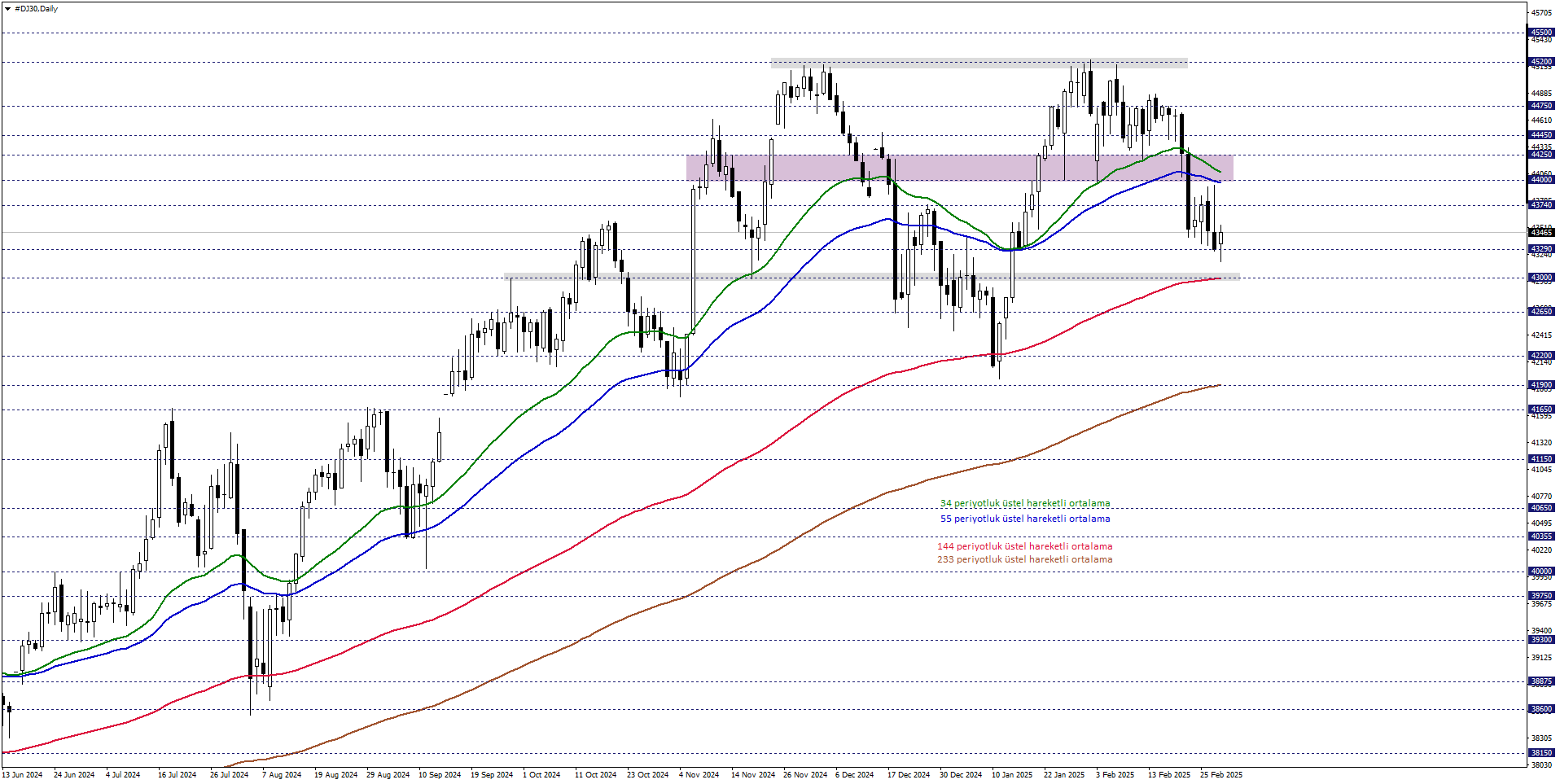This screenshot has height=784, width=1560.
Task: Click the 13 Jun 2024 date label
Action: click(22, 775)
